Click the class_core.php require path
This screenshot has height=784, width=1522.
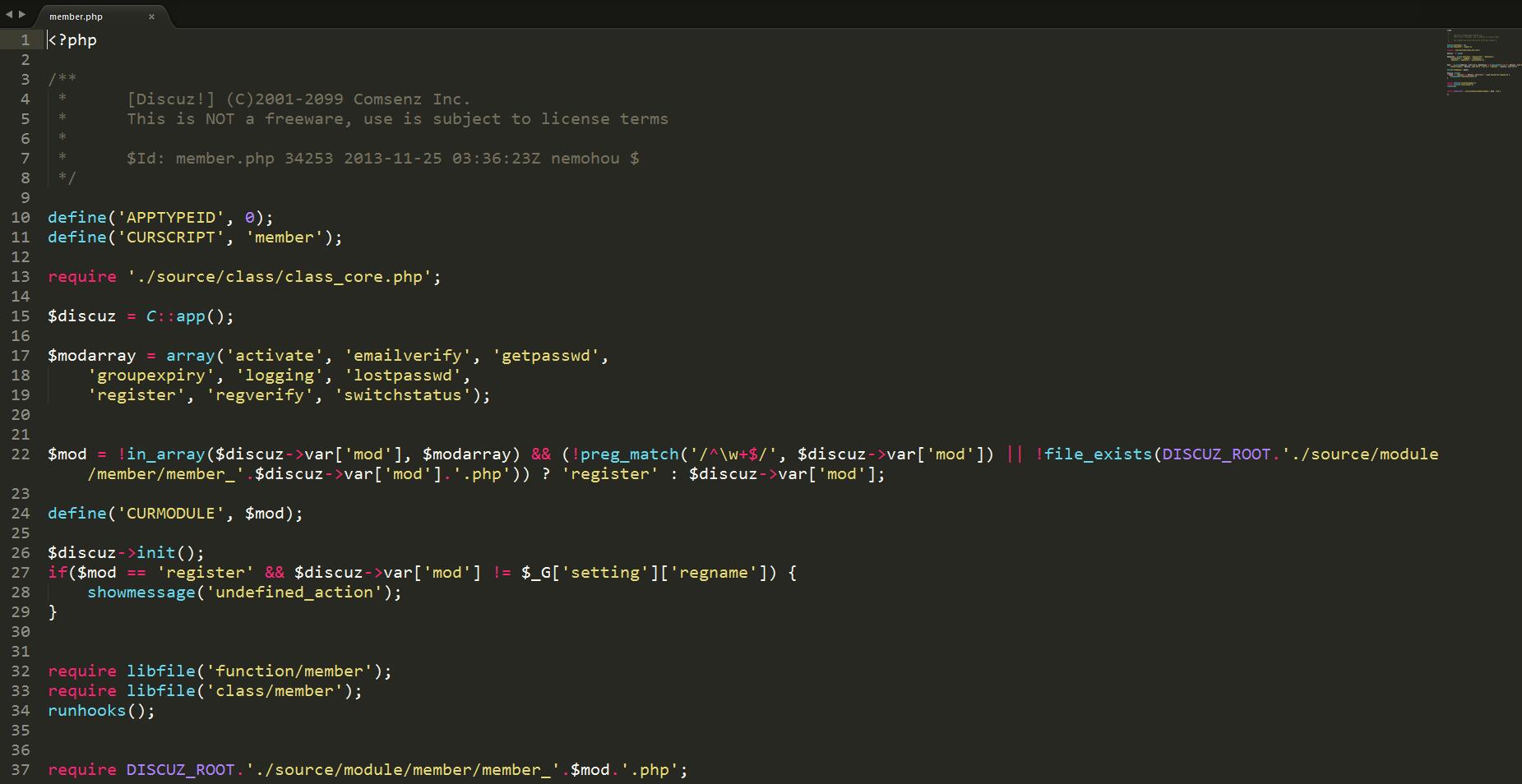pyautogui.click(x=284, y=277)
